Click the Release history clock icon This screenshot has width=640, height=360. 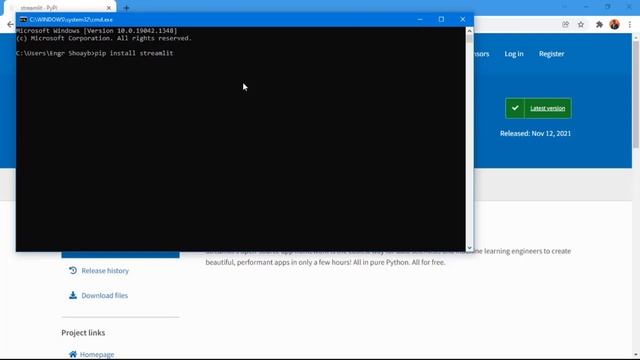pos(73,270)
